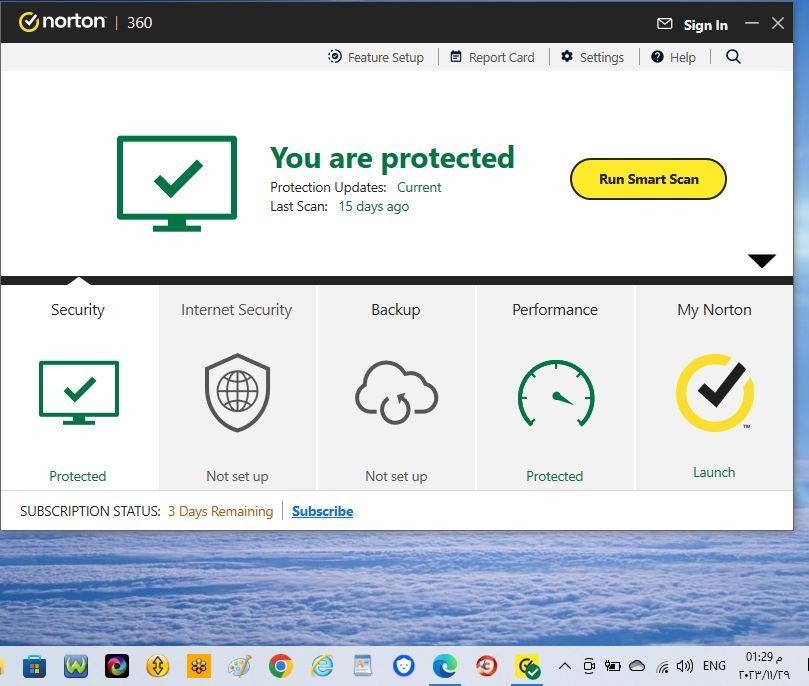Show hidden tray icons chevron
Image resolution: width=809 pixels, height=686 pixels.
pos(564,666)
